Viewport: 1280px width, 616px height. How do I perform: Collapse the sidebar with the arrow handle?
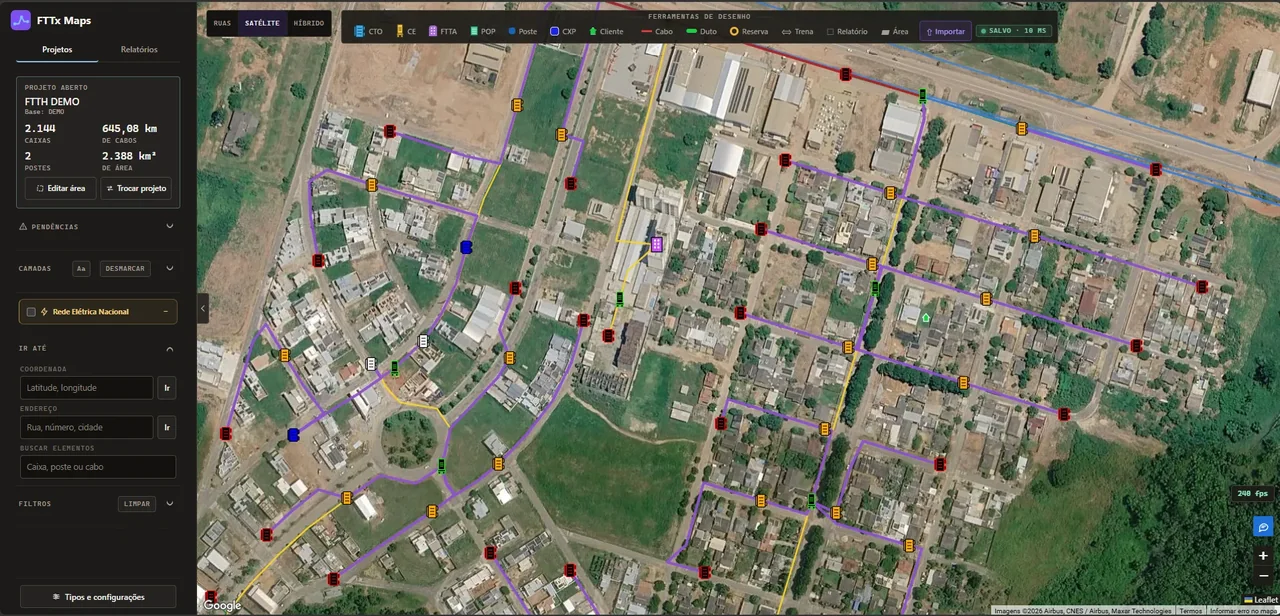[203, 308]
